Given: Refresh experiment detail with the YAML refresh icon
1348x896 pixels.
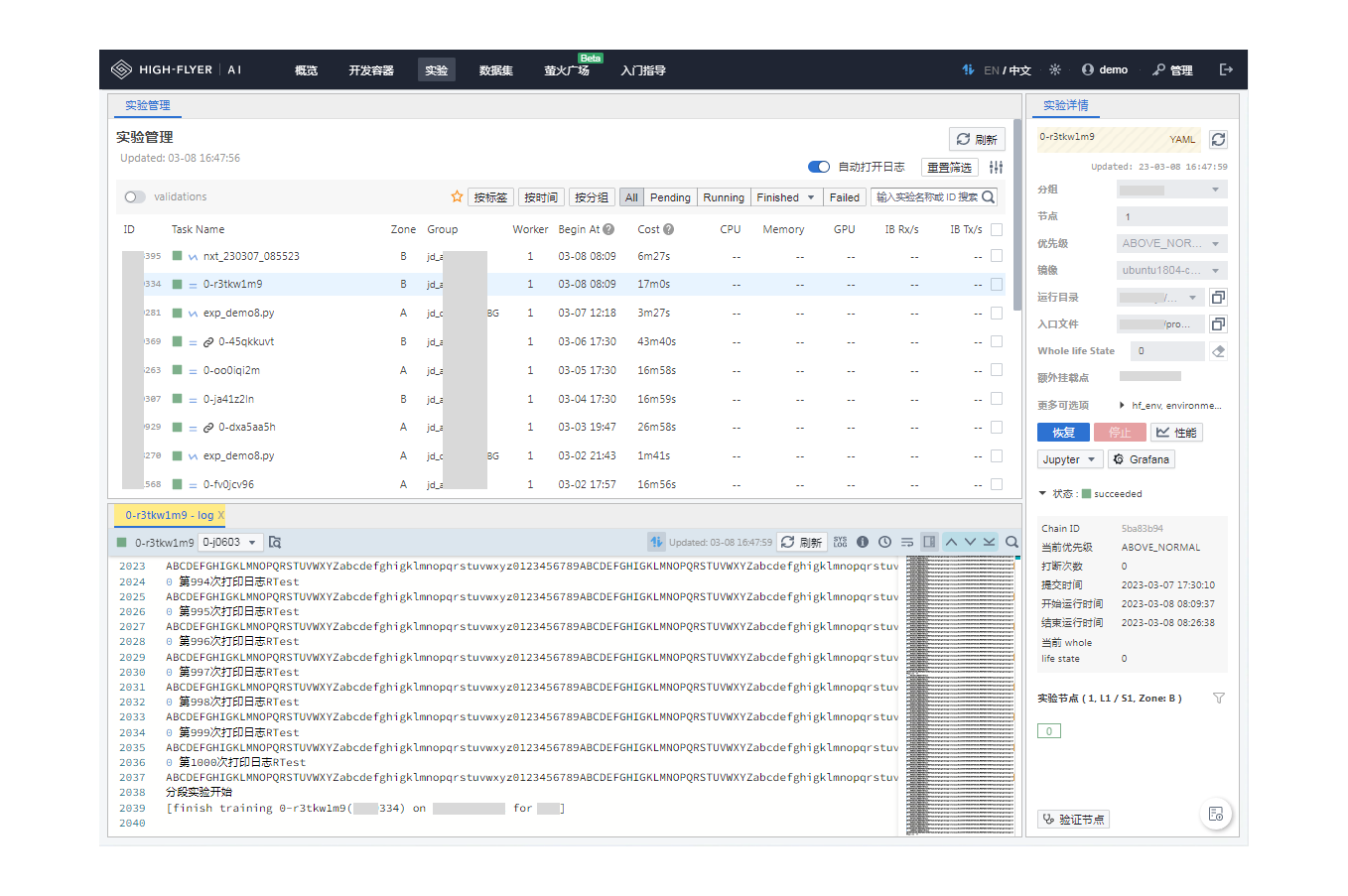Looking at the screenshot, I should pos(1219,139).
